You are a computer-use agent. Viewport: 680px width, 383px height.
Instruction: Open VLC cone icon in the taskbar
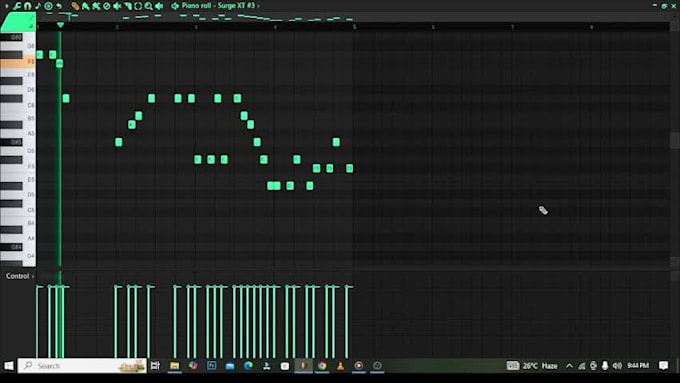(340, 366)
